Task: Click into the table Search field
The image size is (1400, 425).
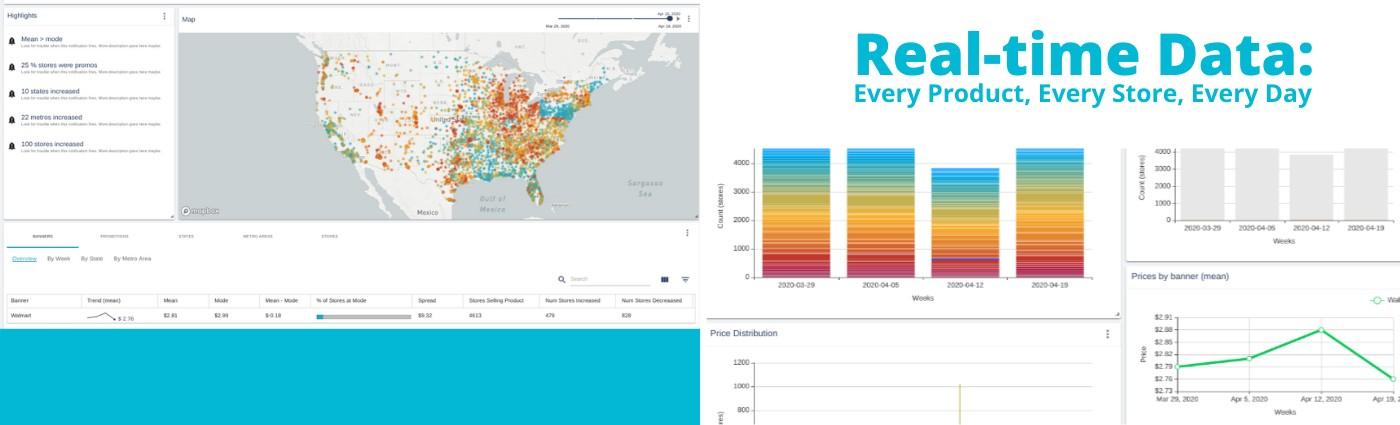Action: (608, 280)
